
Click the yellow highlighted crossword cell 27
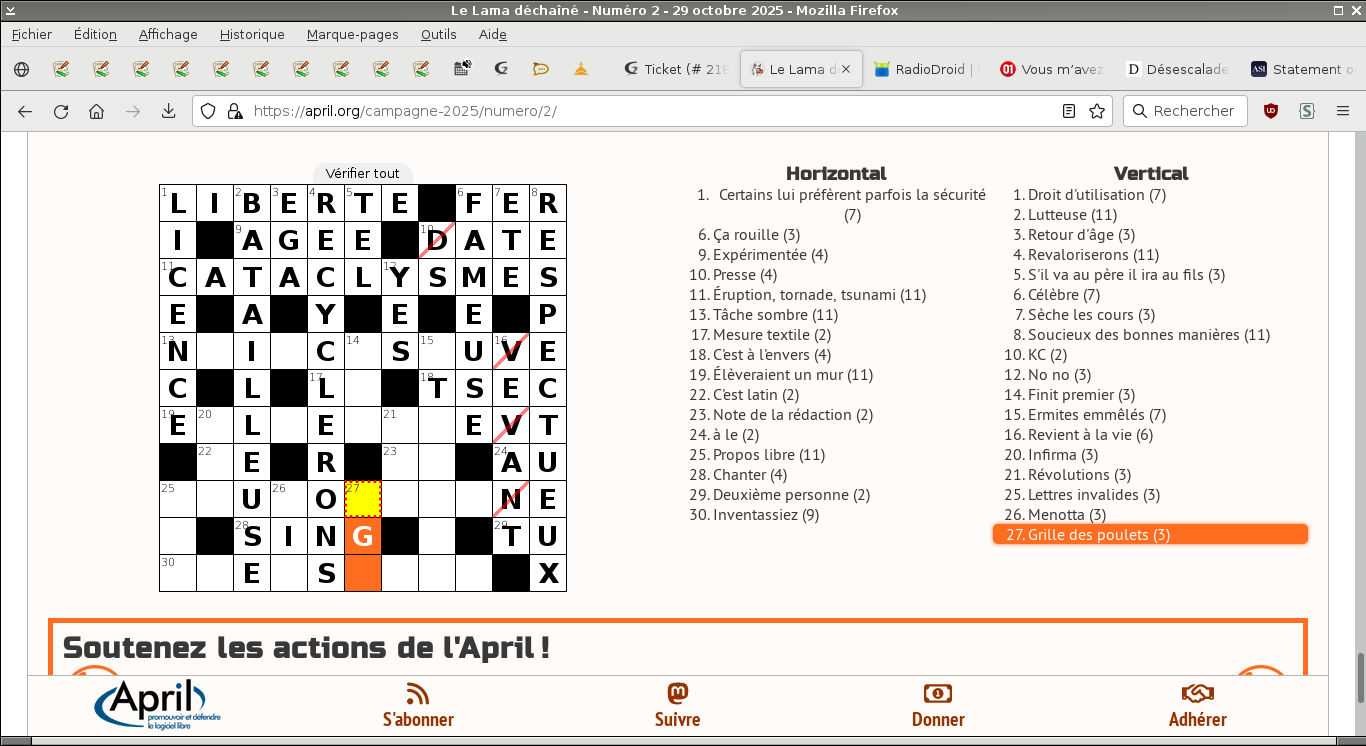pos(363,499)
